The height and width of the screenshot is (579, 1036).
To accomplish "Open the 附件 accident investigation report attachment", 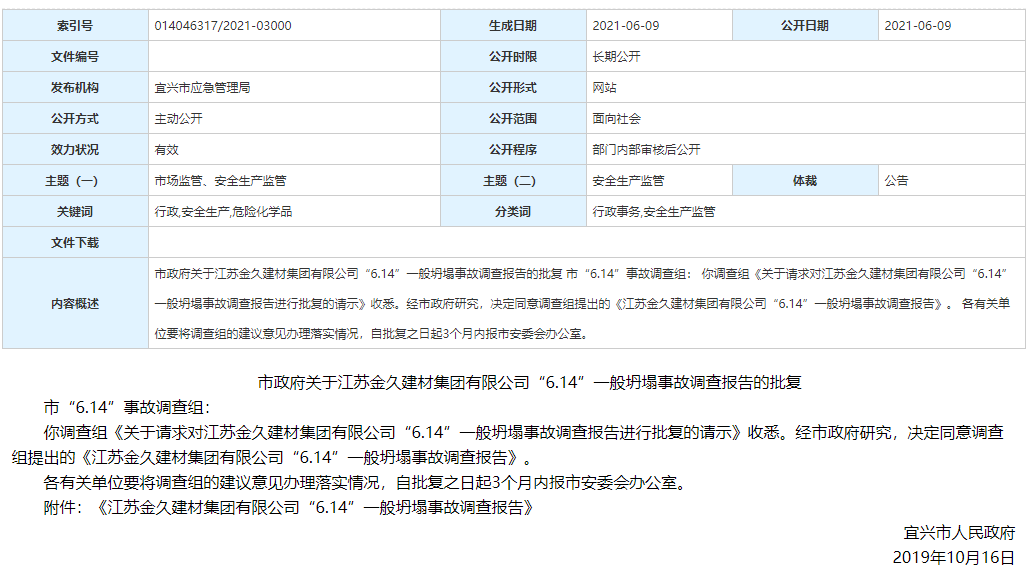I will [x=315, y=508].
